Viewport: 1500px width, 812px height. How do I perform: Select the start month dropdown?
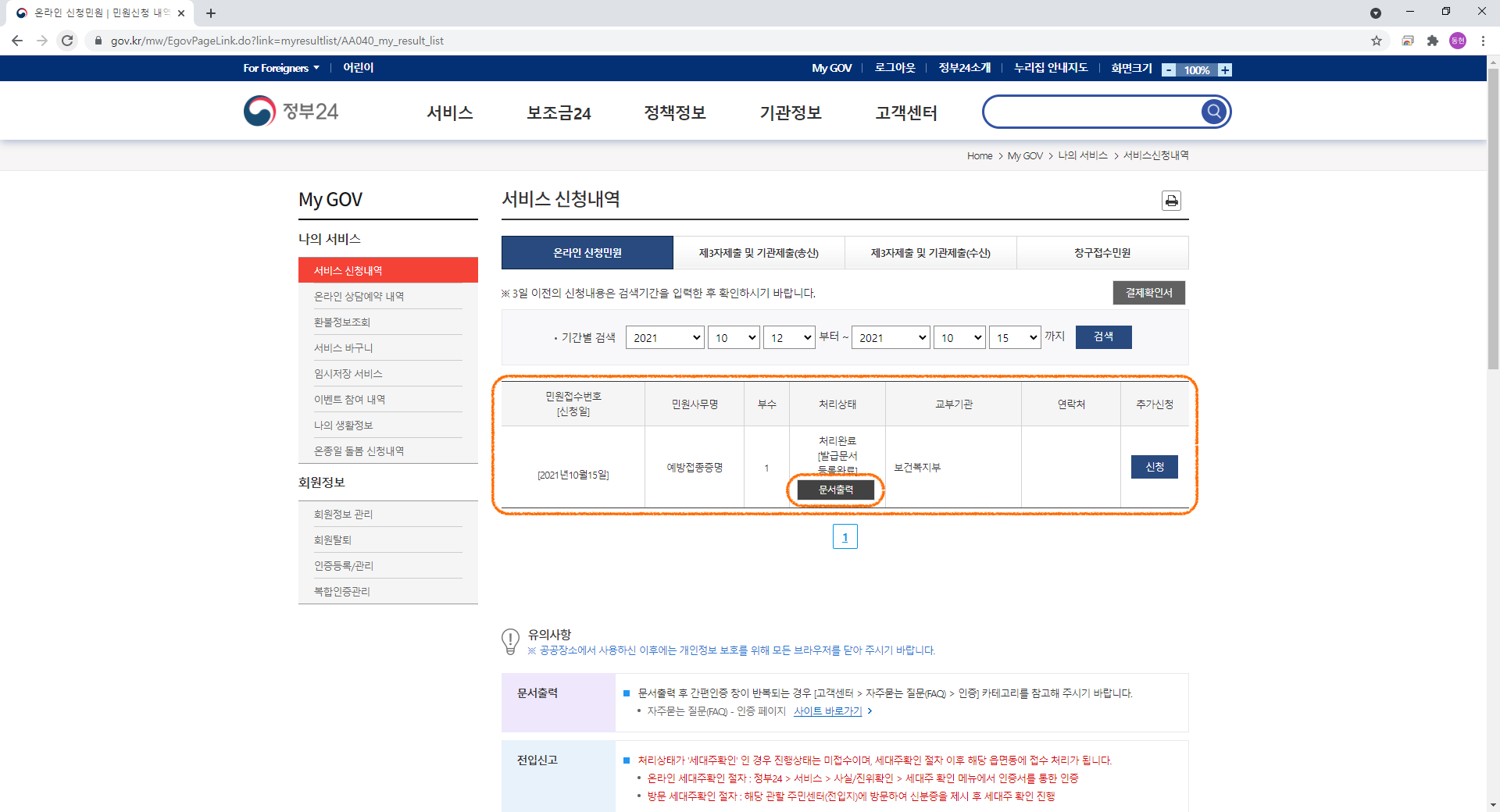[734, 337]
